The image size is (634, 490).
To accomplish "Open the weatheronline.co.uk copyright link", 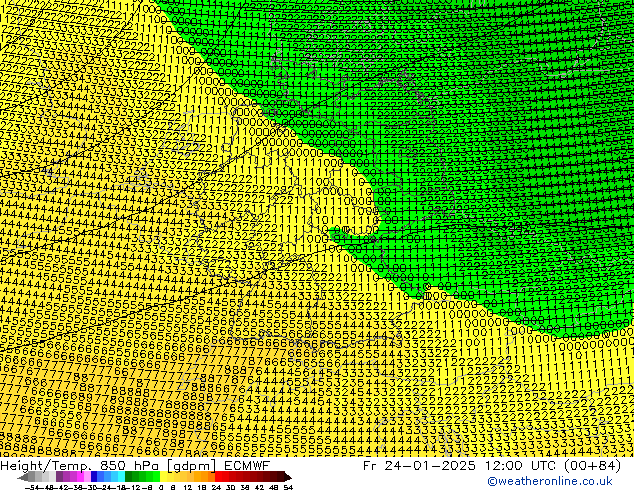I will coord(550,481).
